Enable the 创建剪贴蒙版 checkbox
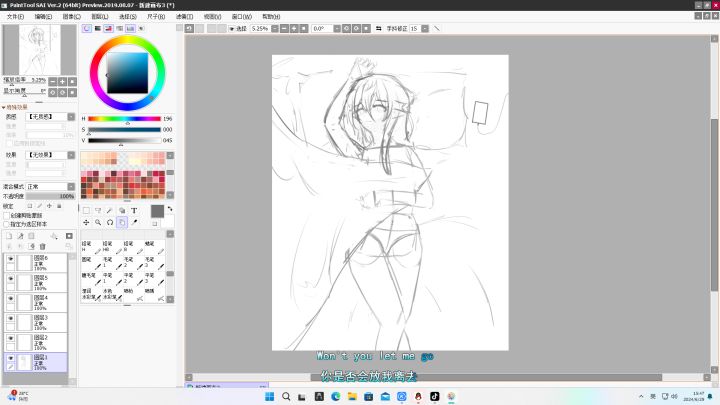The width and height of the screenshot is (720, 405). 6,215
